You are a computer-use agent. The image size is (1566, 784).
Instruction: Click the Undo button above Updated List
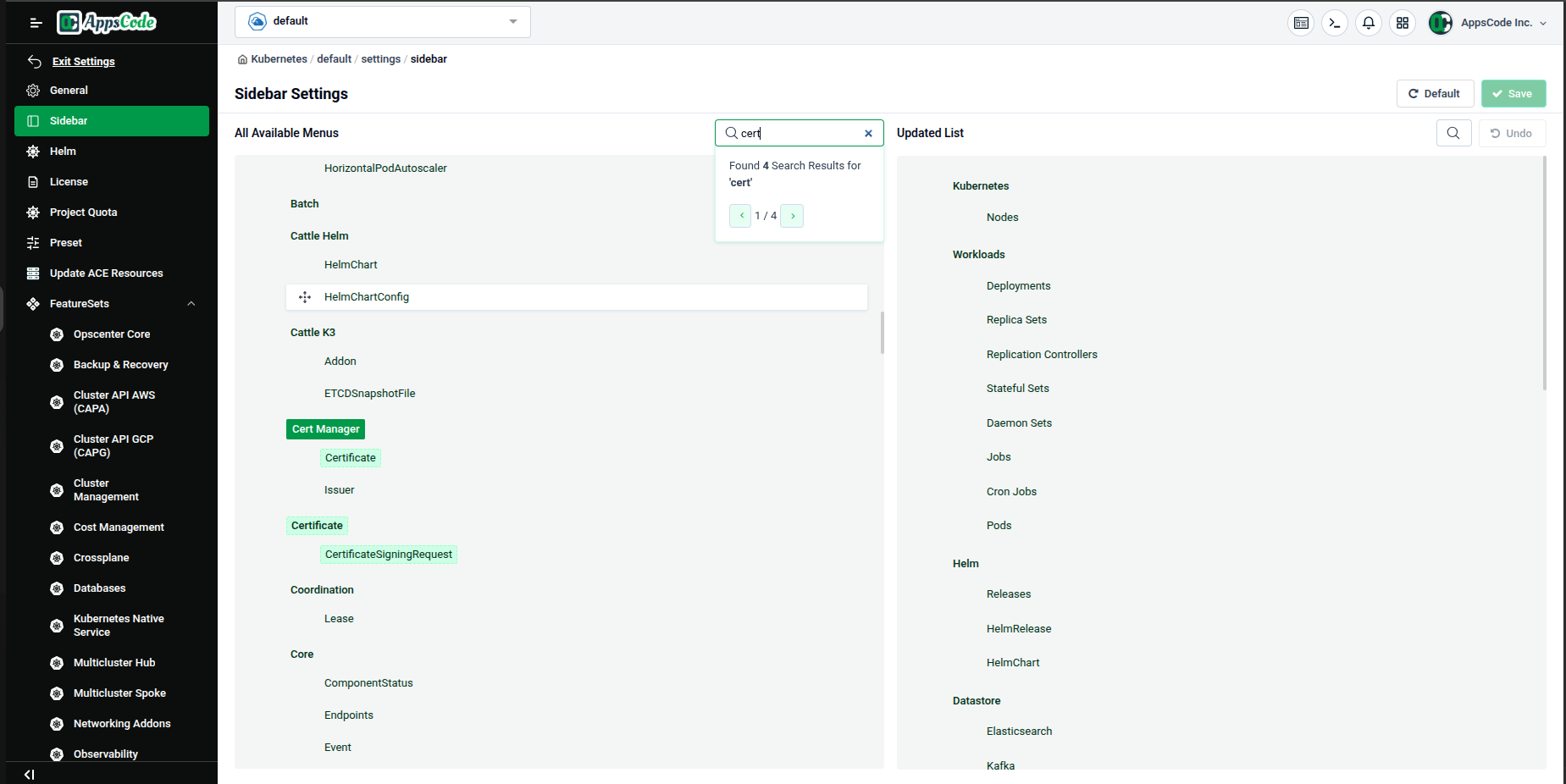pos(1512,133)
